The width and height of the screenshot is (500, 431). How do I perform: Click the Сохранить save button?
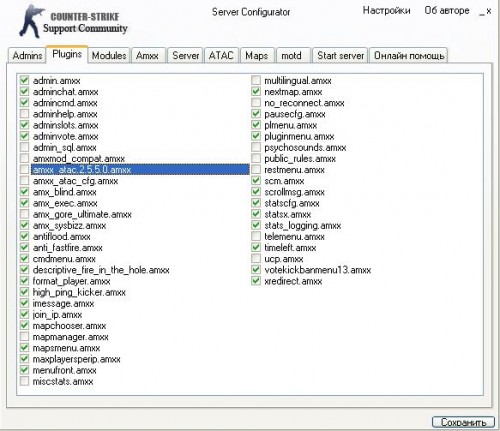(463, 422)
